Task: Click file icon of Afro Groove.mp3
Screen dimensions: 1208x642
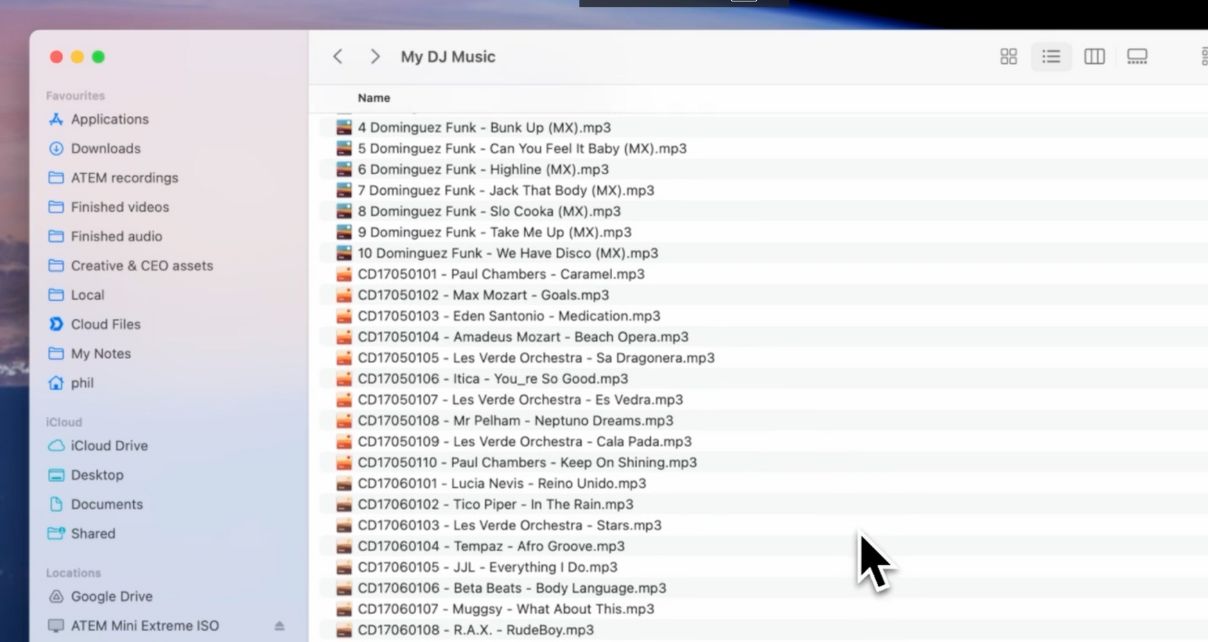Action: coord(343,547)
